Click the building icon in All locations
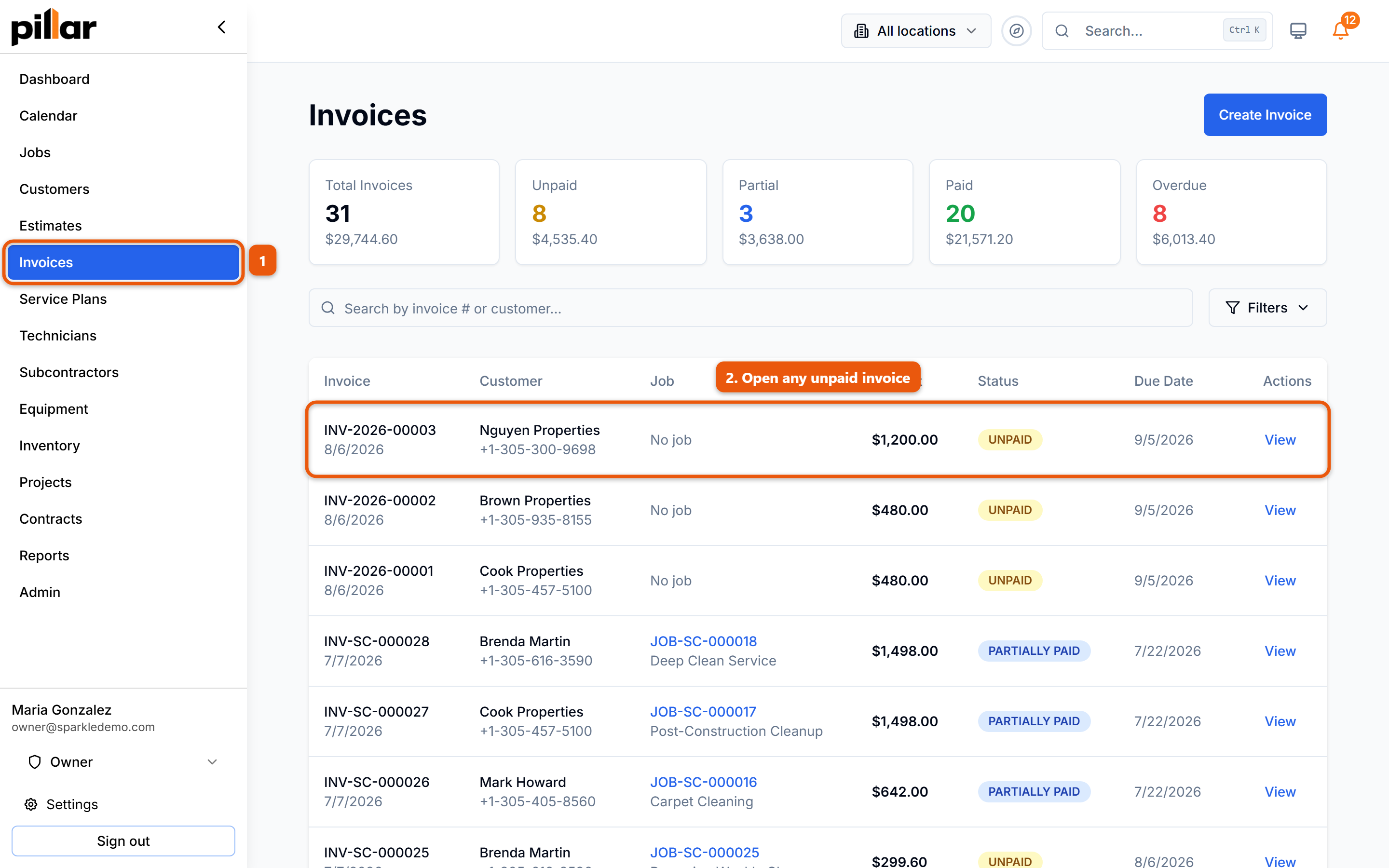The image size is (1389, 868). point(861,31)
